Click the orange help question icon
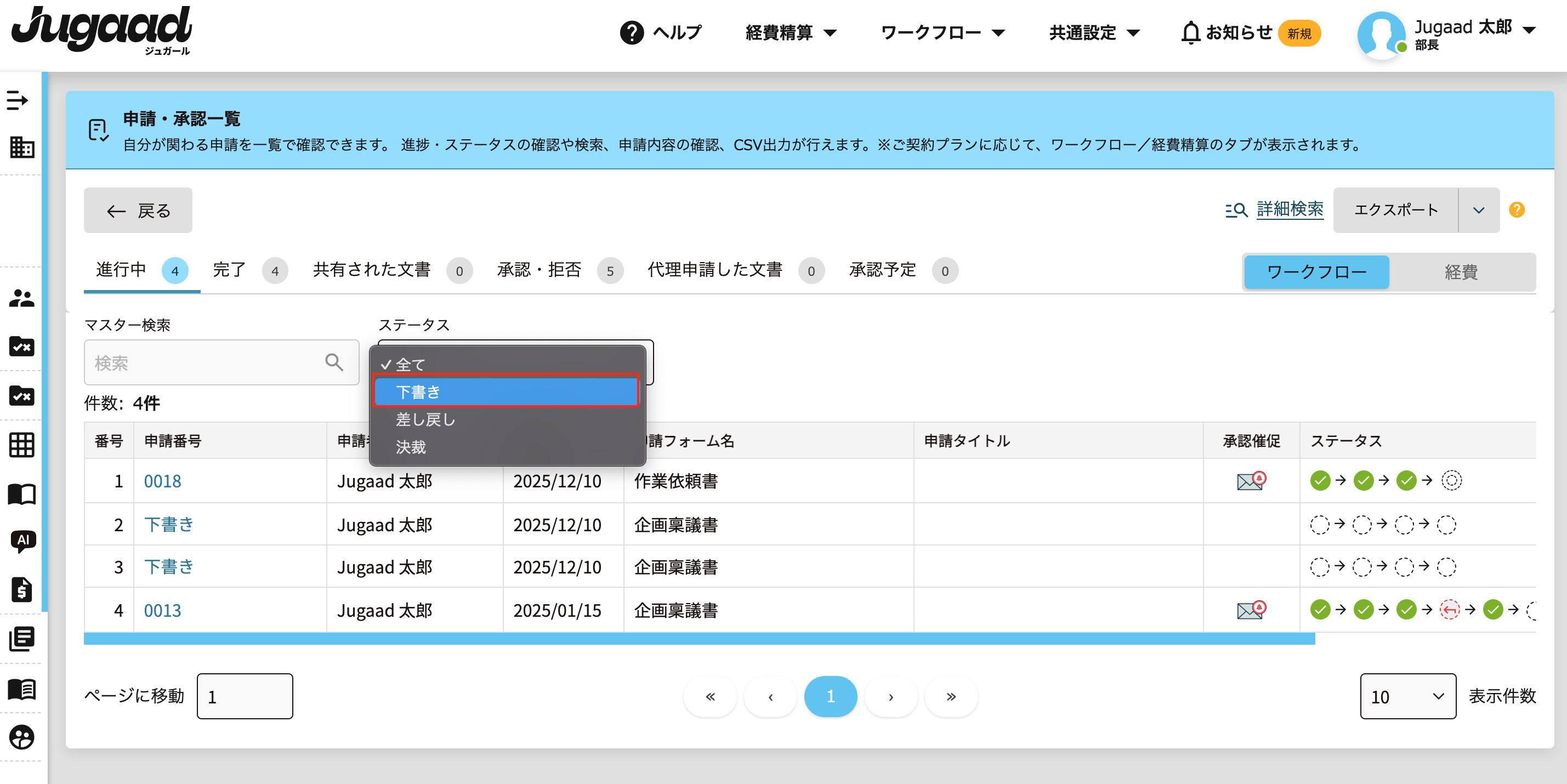This screenshot has height=784, width=1567. pos(1517,210)
